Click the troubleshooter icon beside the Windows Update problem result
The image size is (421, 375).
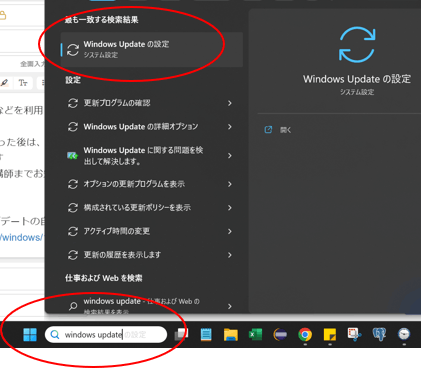coord(72,155)
